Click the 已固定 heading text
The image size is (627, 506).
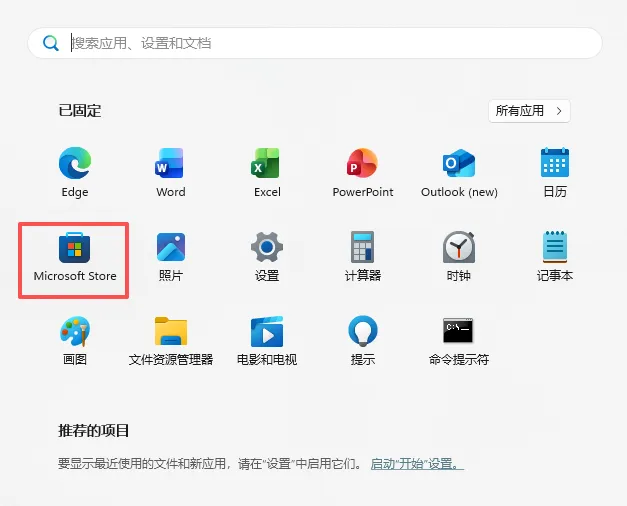(80, 110)
